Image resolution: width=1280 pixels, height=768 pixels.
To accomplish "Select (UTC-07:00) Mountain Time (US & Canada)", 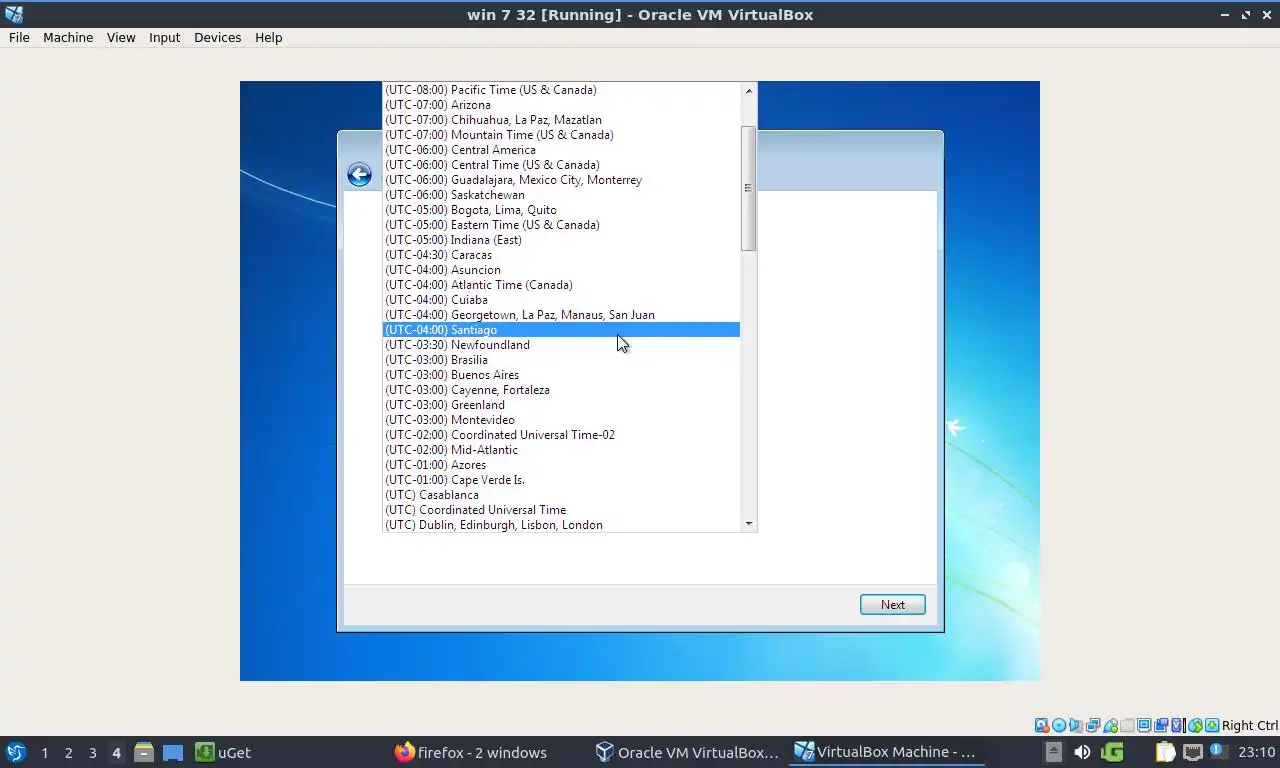I will click(x=561, y=135).
